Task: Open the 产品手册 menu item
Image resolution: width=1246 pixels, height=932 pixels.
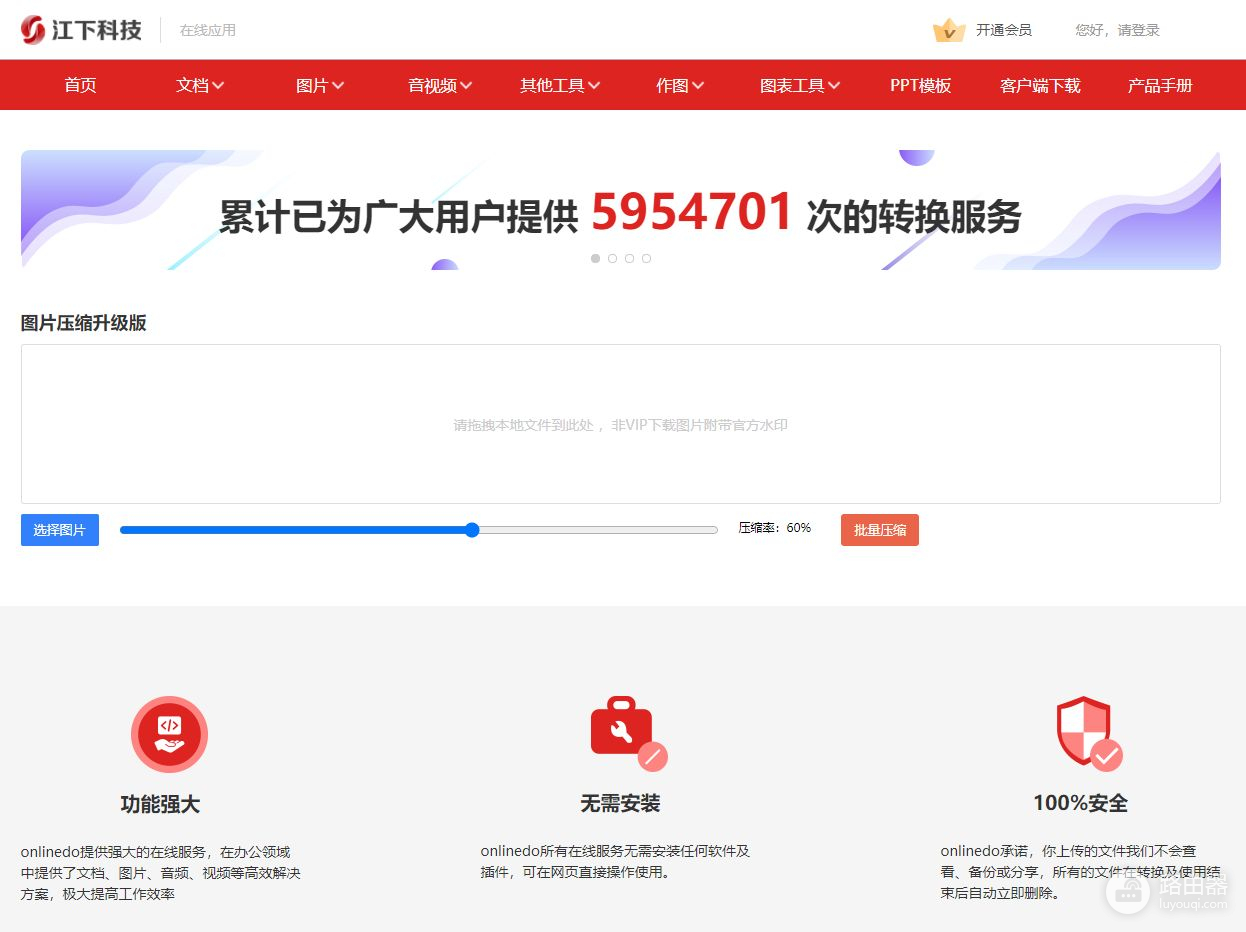Action: coord(1160,85)
